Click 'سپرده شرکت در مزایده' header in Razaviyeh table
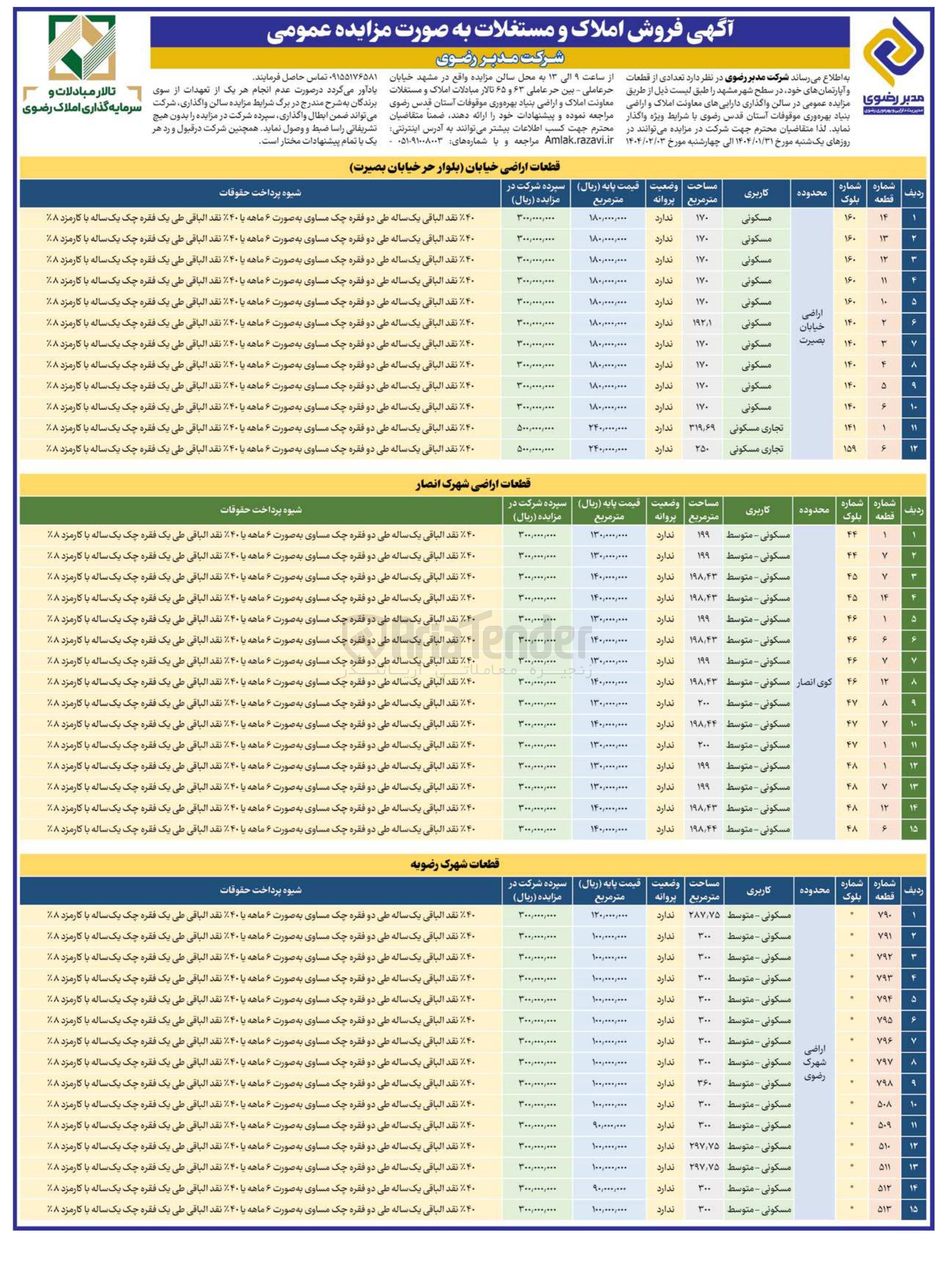The image size is (936, 1288). tap(537, 890)
